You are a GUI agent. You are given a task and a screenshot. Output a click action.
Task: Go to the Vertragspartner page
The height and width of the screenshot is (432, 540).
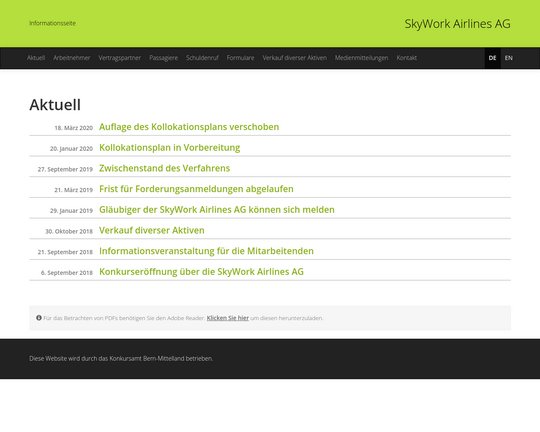click(x=120, y=58)
